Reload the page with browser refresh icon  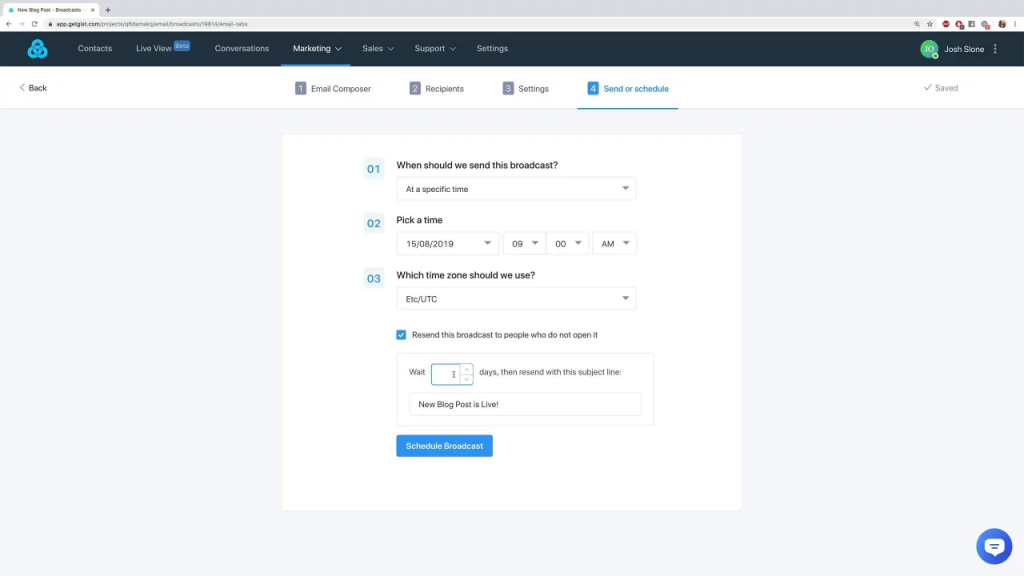pyautogui.click(x=34, y=23)
